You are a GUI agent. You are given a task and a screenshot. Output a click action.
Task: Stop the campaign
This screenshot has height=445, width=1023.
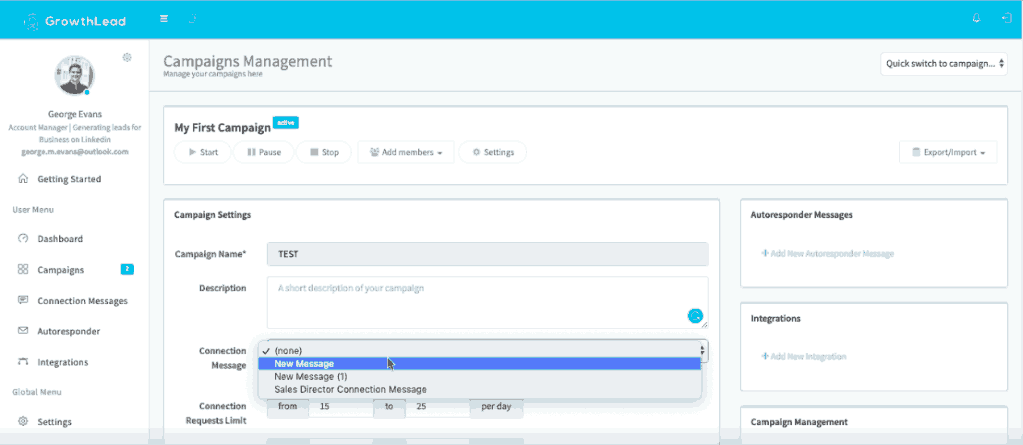[324, 152]
